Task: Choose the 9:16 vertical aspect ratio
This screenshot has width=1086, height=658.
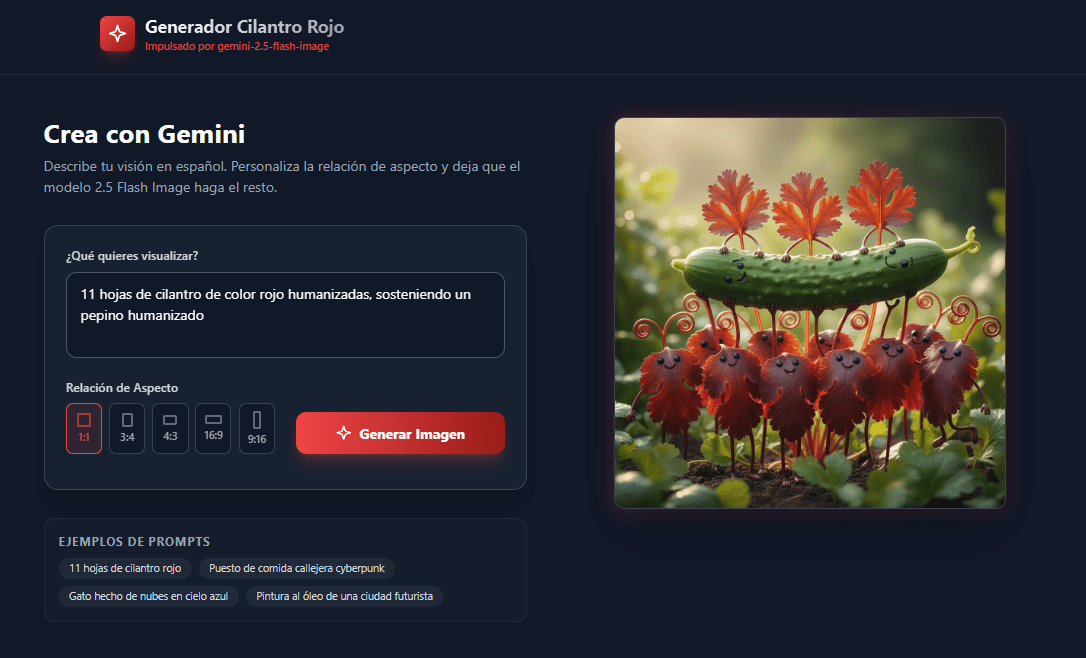Action: tap(257, 428)
